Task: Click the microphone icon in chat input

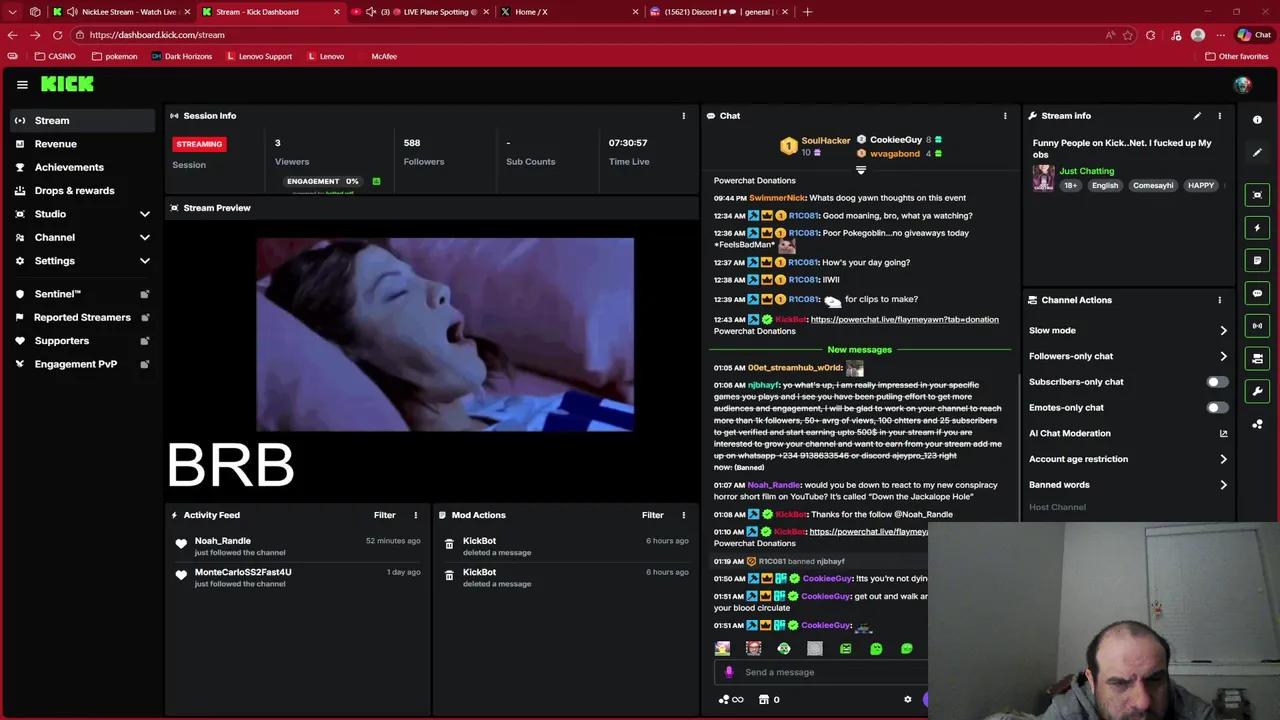Action: click(729, 672)
